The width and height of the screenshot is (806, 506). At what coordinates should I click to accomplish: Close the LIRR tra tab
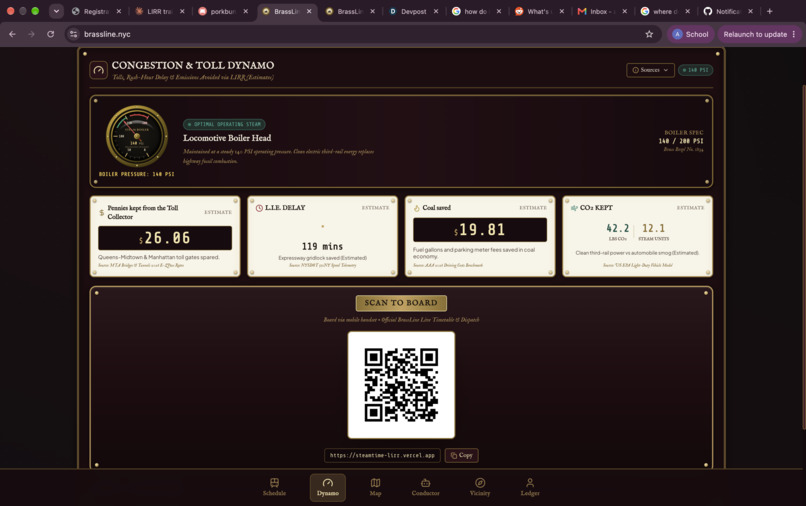coord(182,11)
